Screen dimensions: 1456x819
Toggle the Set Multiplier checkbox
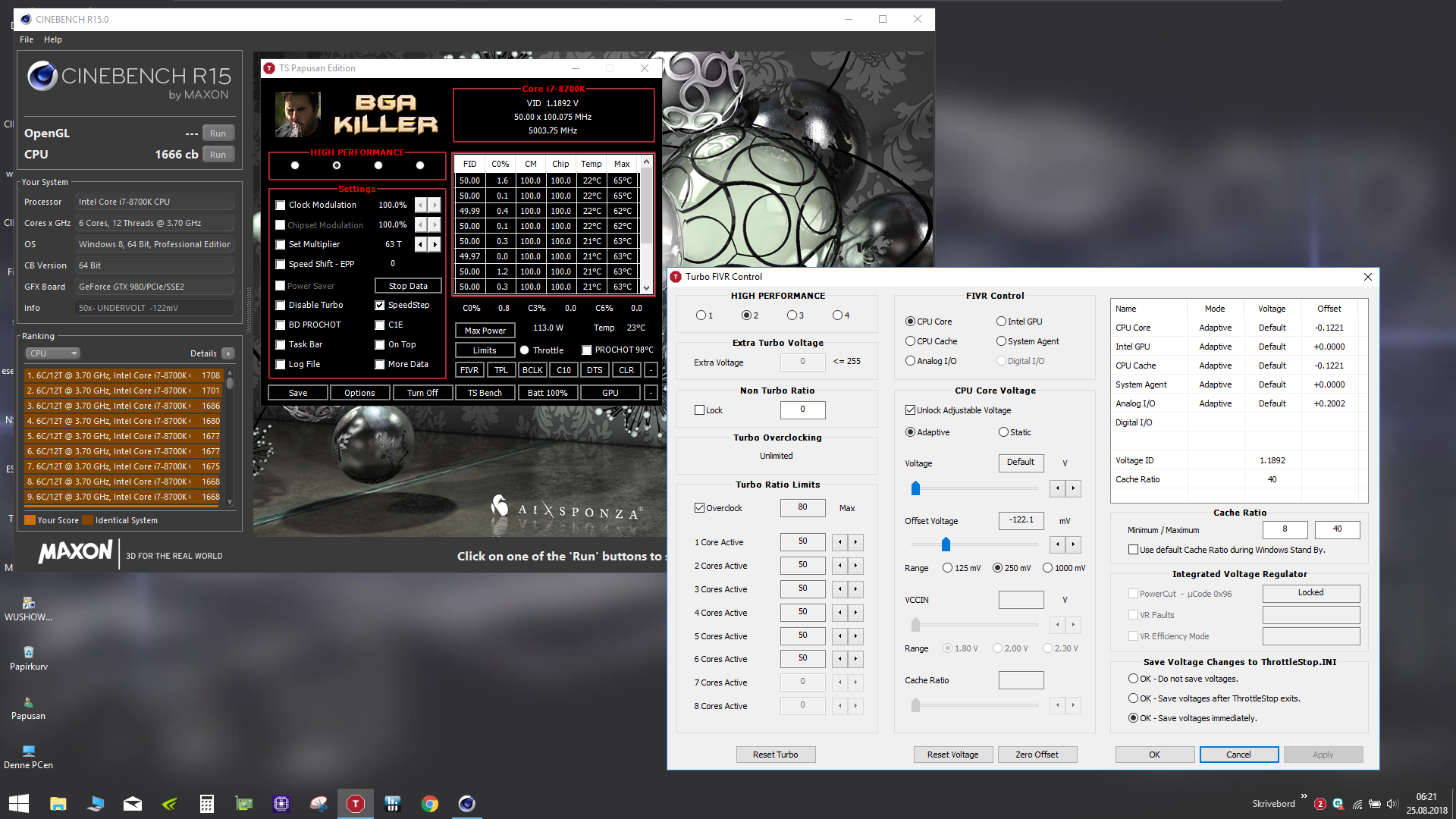point(281,244)
